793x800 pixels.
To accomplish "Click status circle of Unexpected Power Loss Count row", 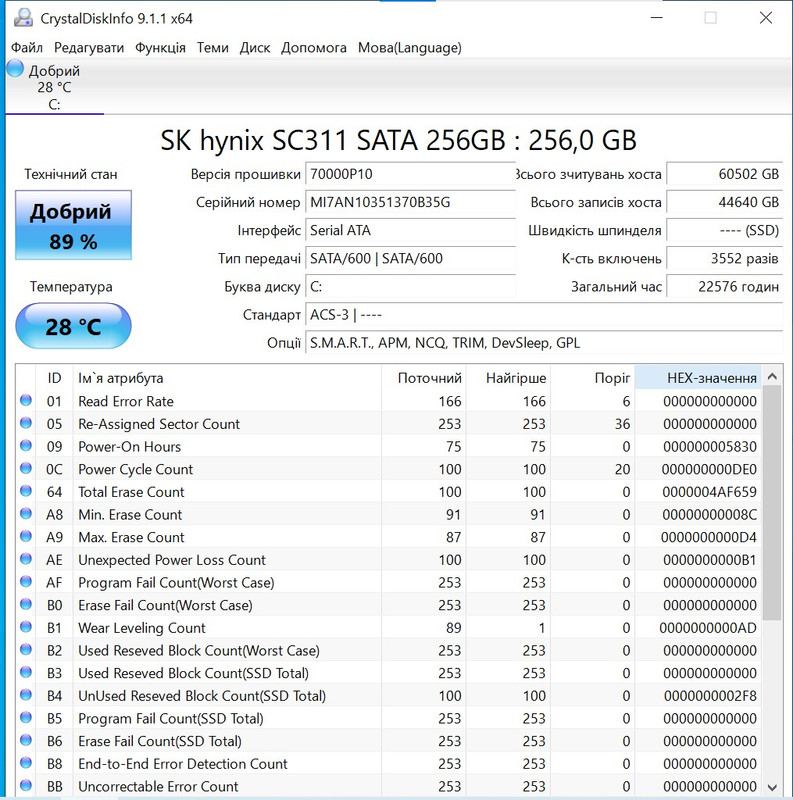I will (26, 559).
